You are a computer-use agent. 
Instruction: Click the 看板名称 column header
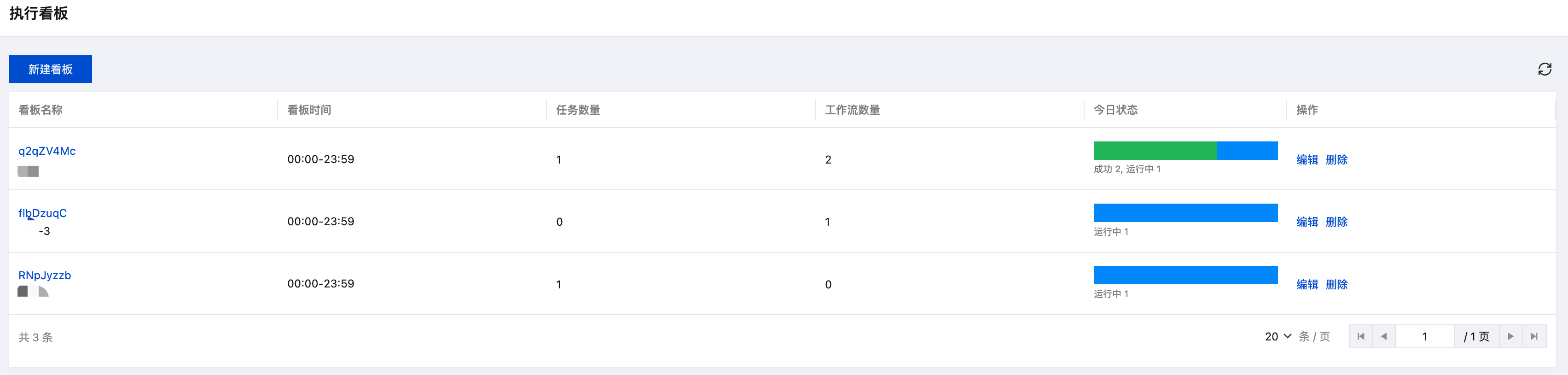[x=41, y=110]
